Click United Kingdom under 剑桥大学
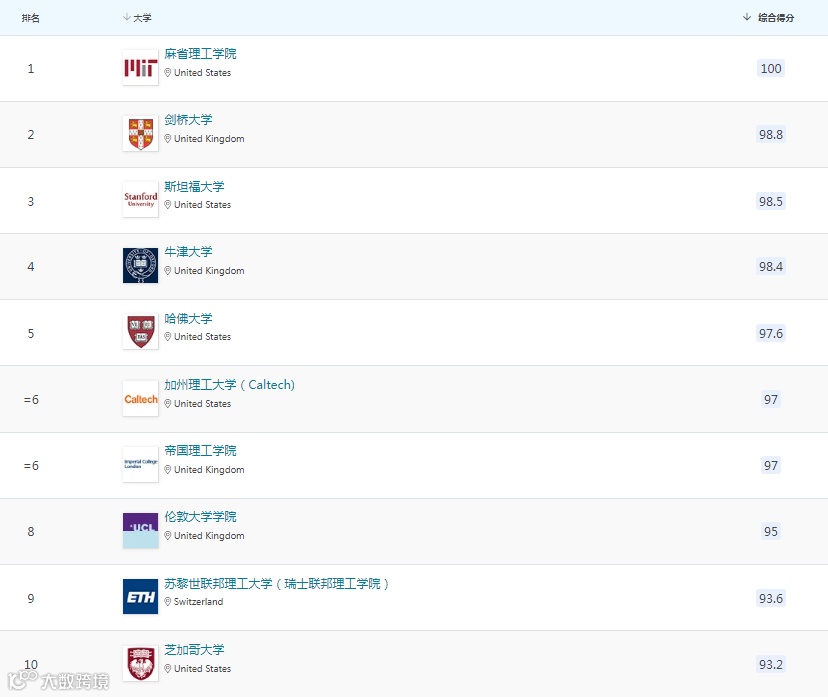Image resolution: width=828 pixels, height=697 pixels. tap(209, 139)
